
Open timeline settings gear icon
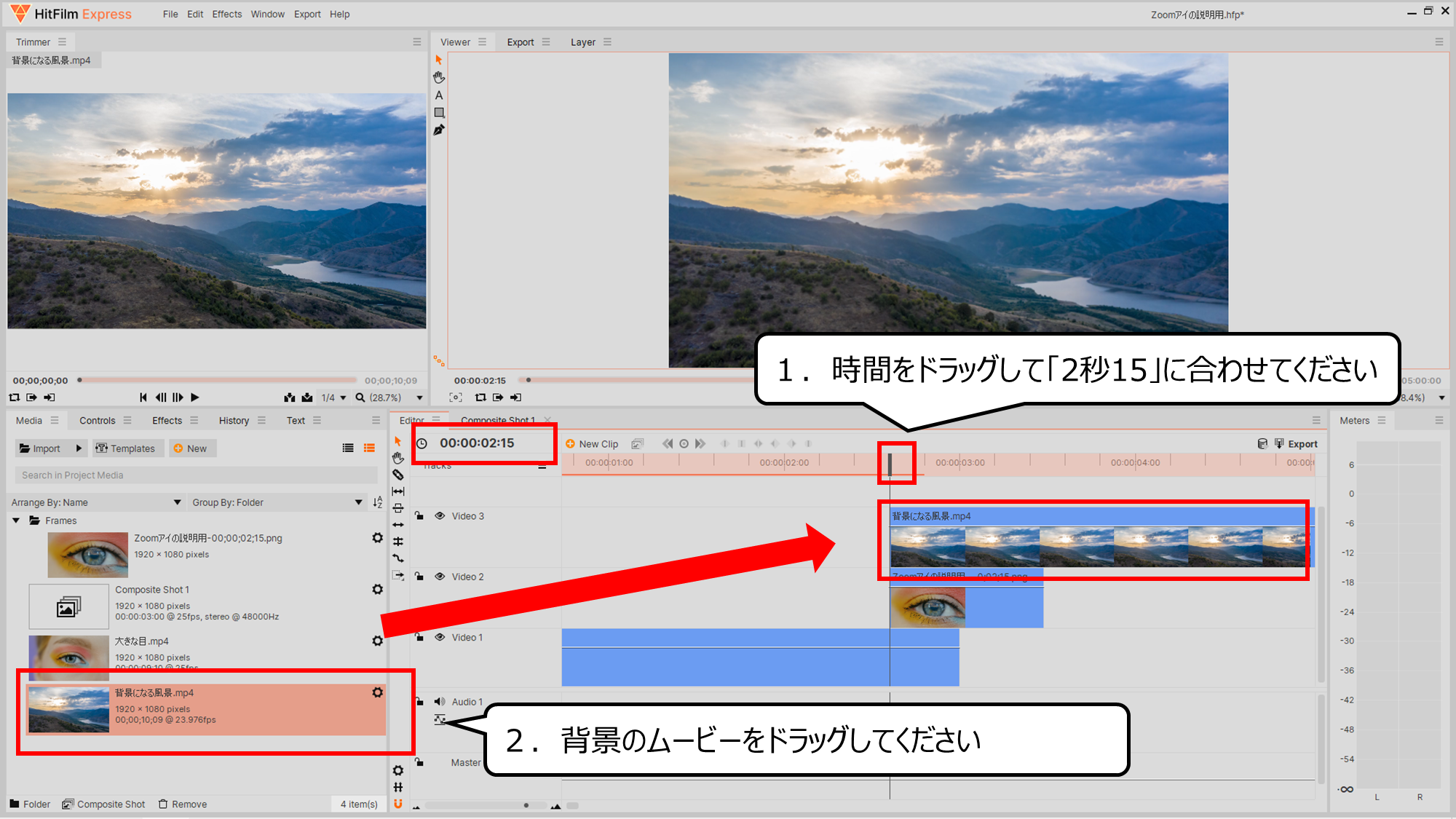point(397,770)
